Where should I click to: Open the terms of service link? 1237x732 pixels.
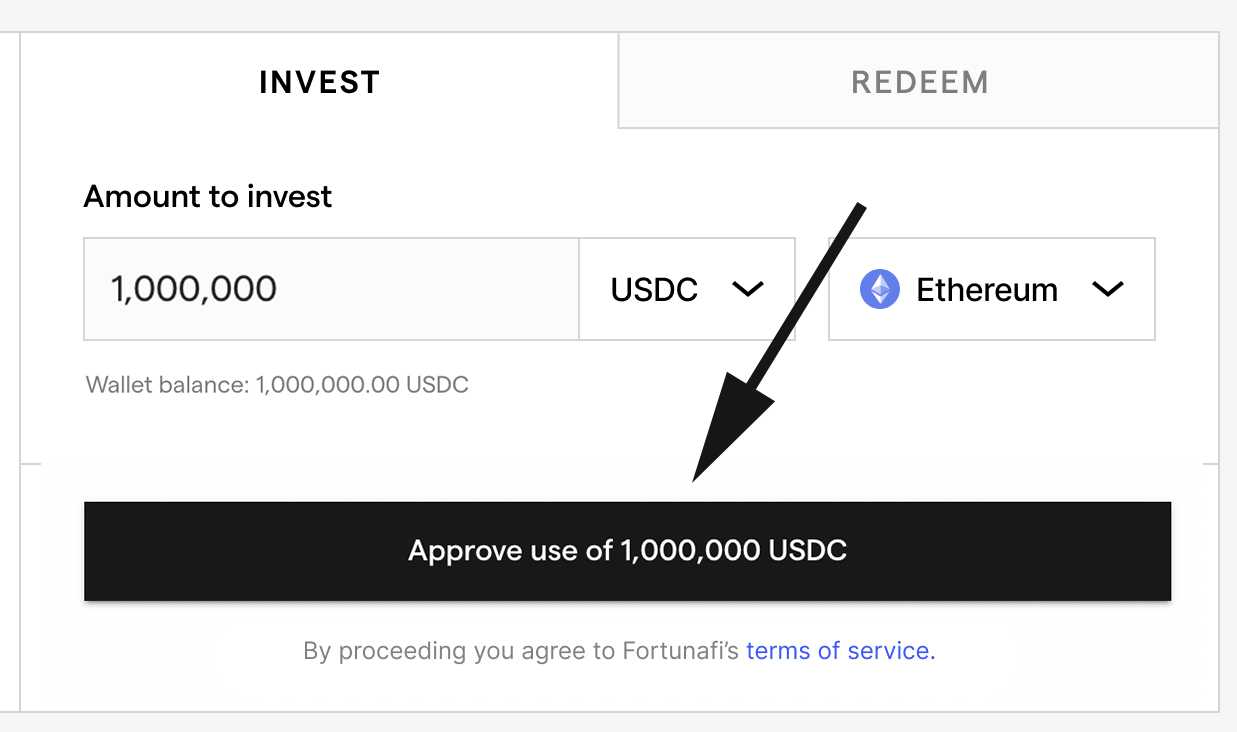tap(840, 651)
